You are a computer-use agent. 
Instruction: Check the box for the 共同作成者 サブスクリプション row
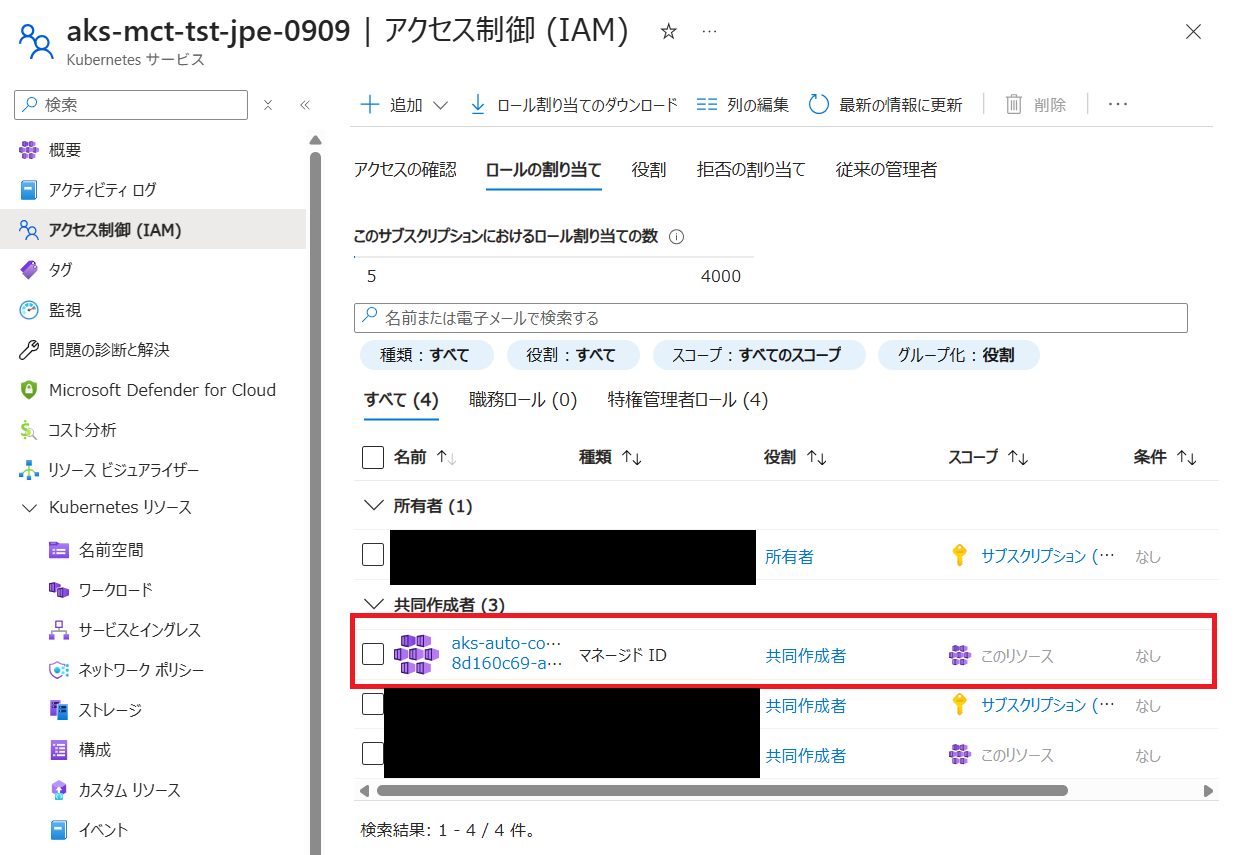(373, 704)
